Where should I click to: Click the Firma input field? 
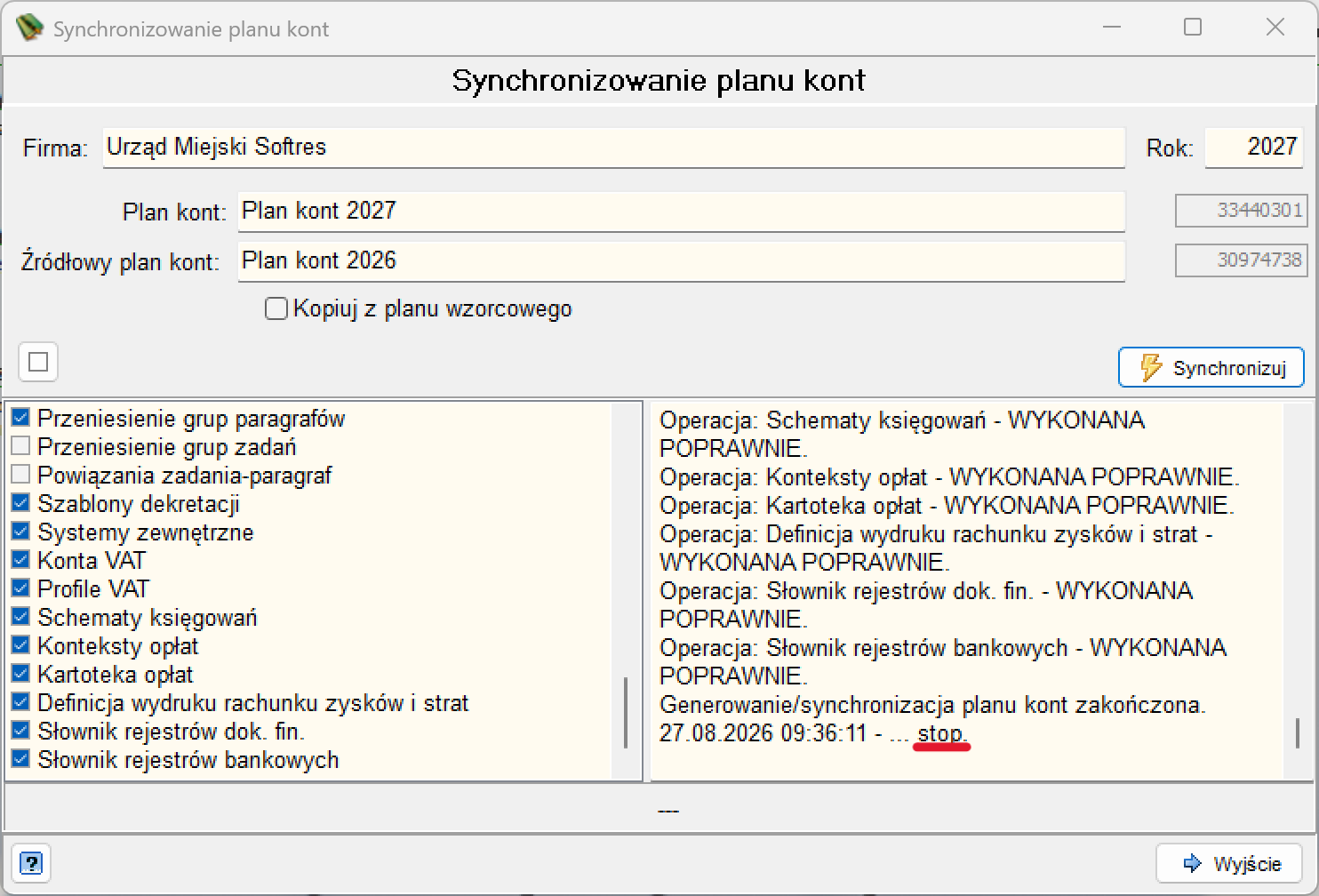click(613, 147)
